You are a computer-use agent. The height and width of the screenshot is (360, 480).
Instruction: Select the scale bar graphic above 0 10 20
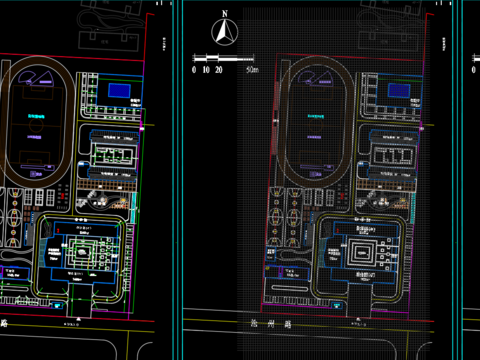click(223, 59)
